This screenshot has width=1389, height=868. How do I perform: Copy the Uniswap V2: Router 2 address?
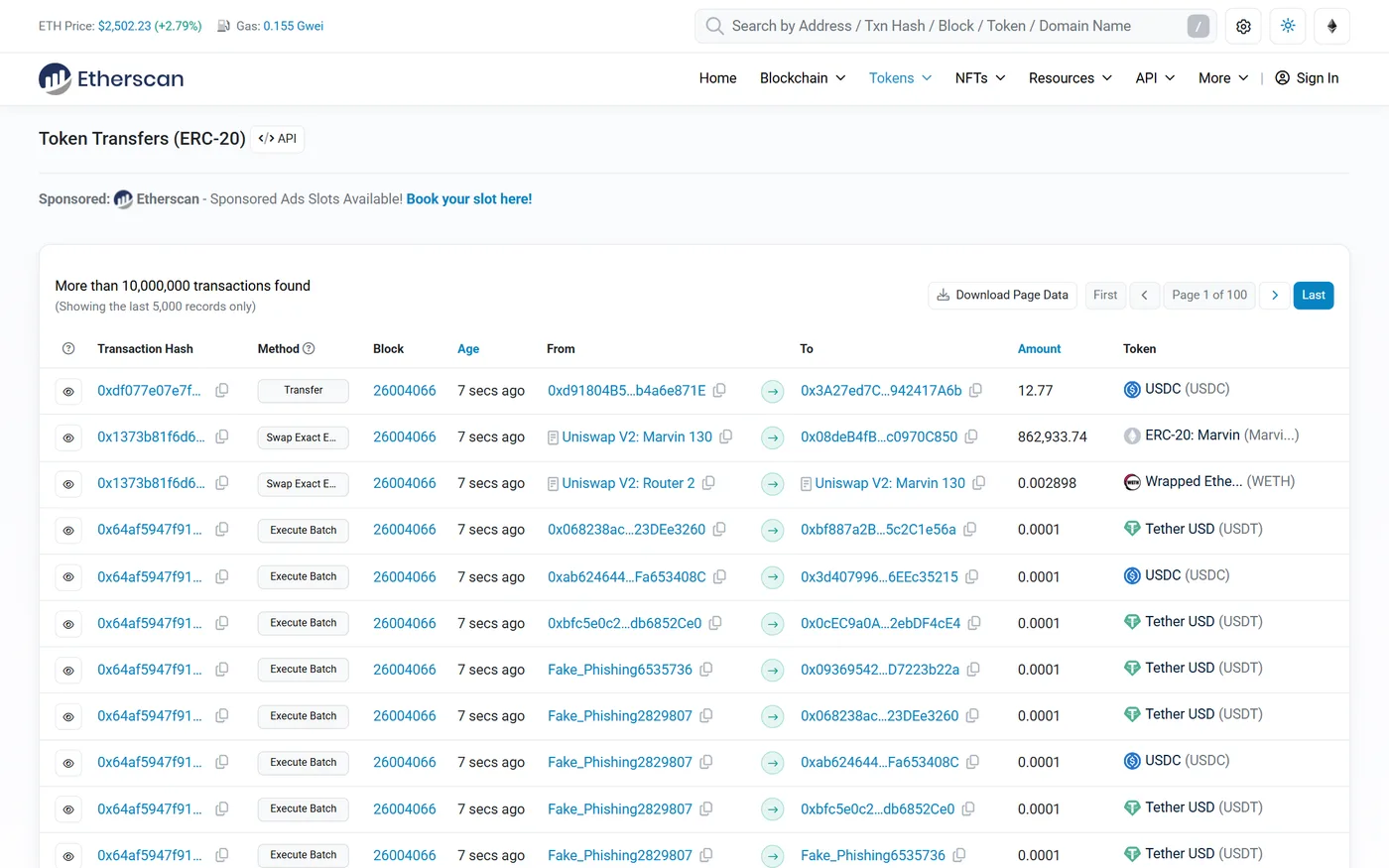pyautogui.click(x=708, y=483)
